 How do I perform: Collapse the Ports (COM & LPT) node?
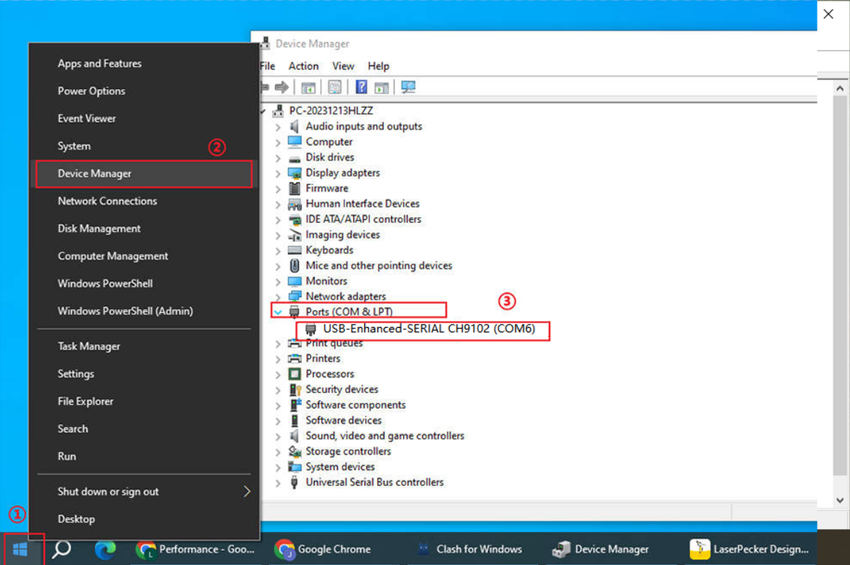[278, 312]
